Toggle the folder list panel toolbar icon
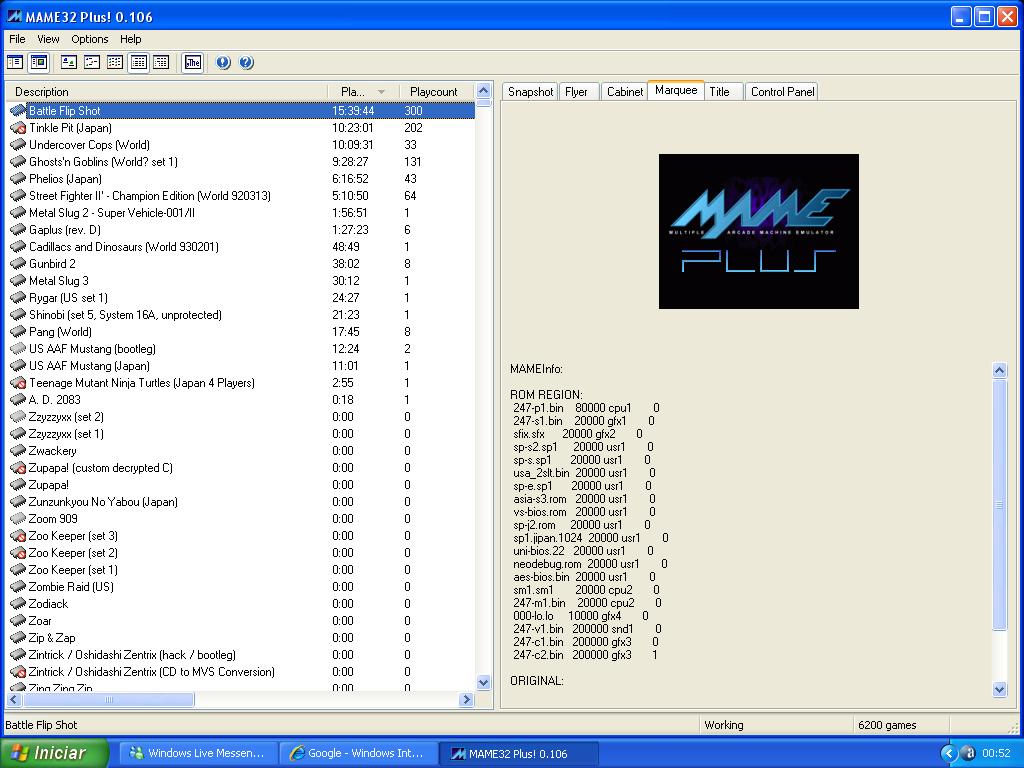The height and width of the screenshot is (768, 1024). pos(15,63)
